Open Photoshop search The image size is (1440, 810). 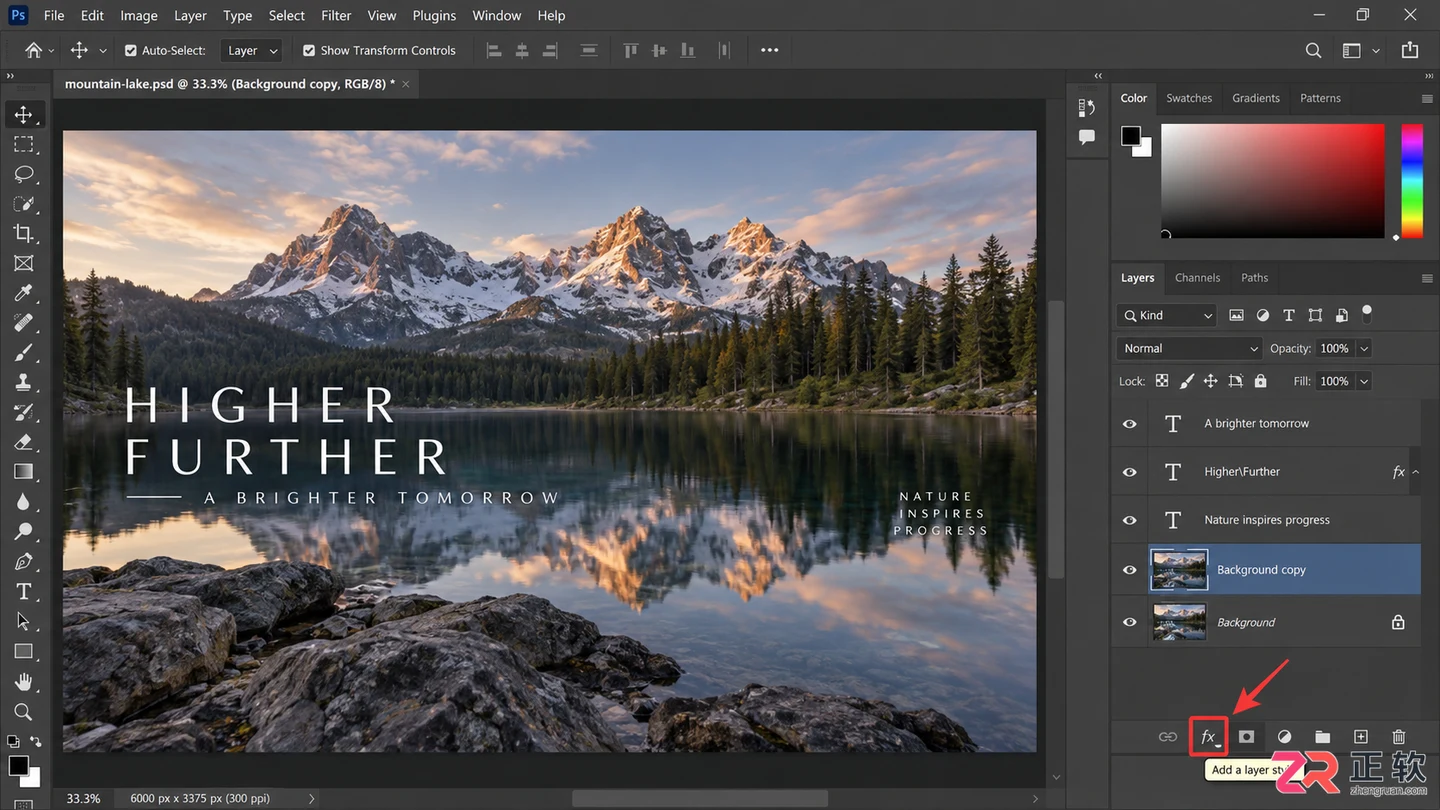[1314, 50]
